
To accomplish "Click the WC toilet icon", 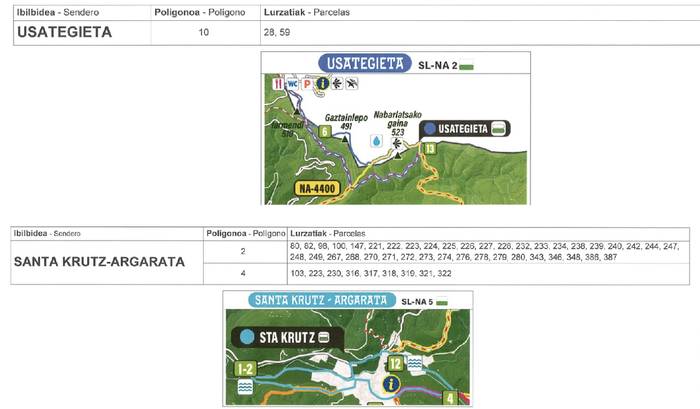I will [292, 83].
